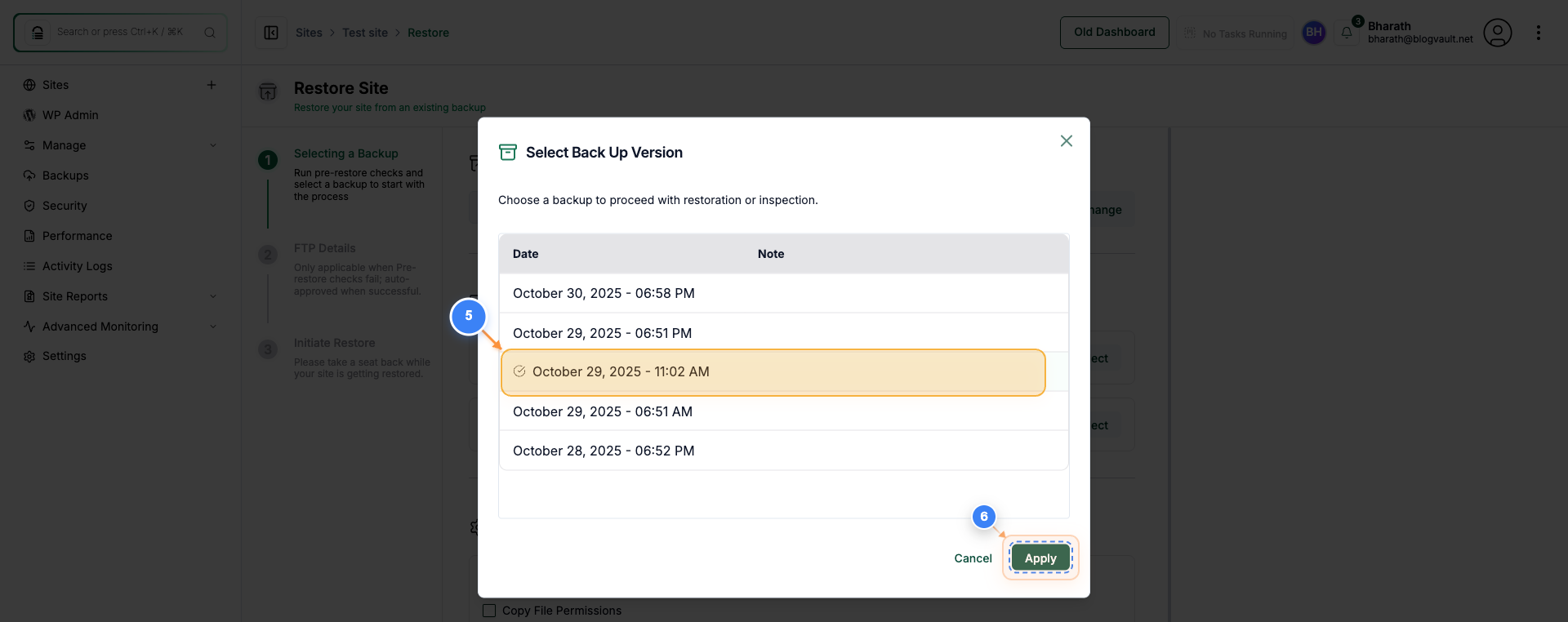Open Sites in the sidebar

tap(56, 85)
